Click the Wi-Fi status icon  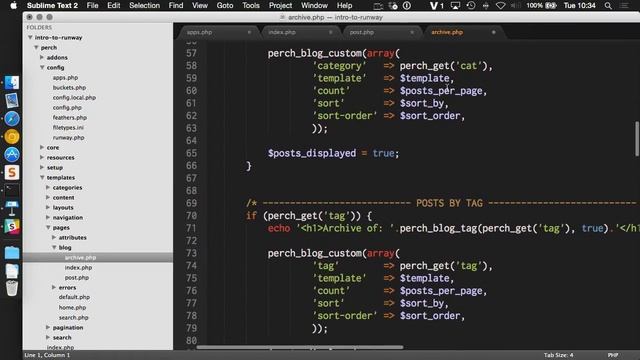500,5
